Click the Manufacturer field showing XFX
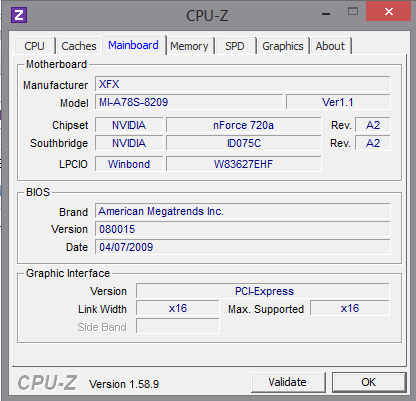 (243, 84)
